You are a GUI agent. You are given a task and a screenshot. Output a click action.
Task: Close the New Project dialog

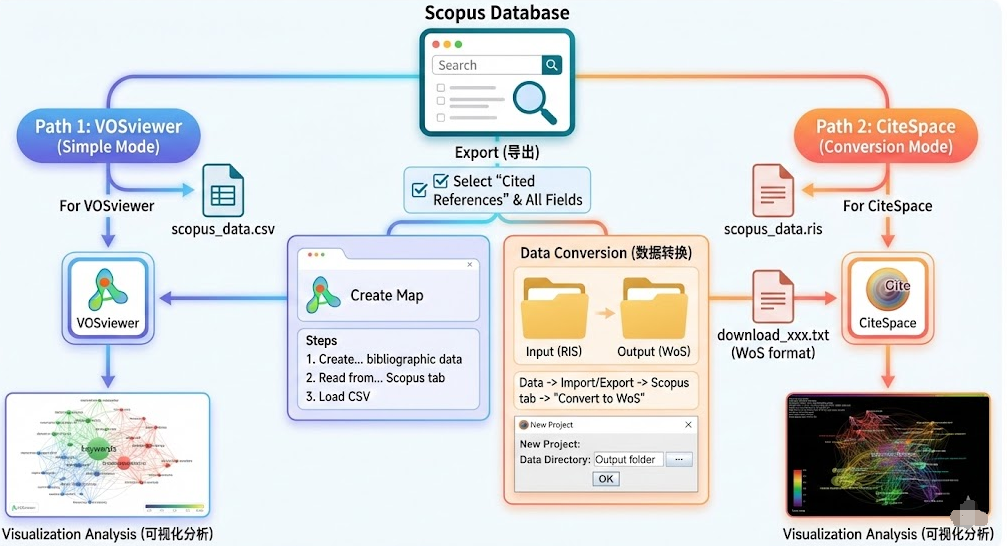pyautogui.click(x=687, y=425)
